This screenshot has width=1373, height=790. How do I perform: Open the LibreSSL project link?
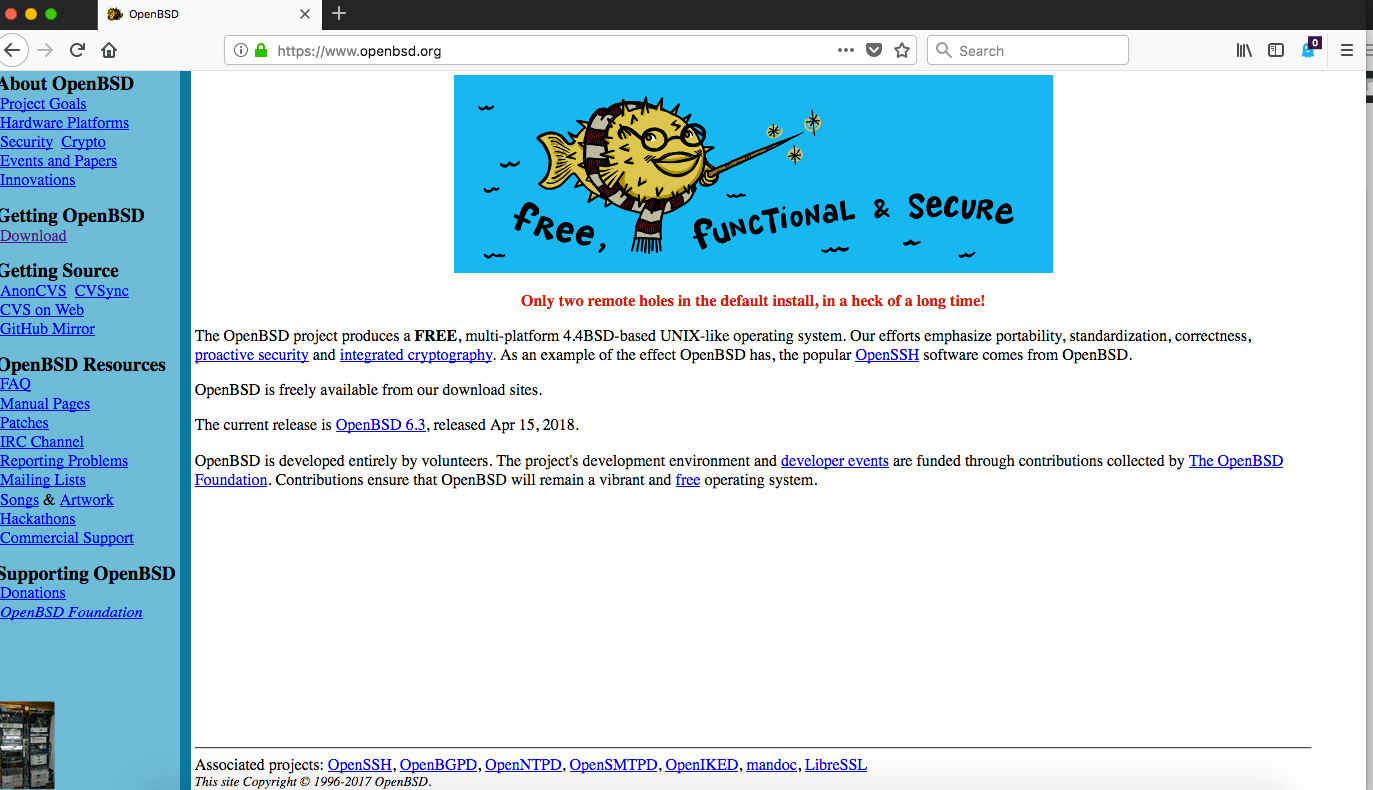pos(836,765)
